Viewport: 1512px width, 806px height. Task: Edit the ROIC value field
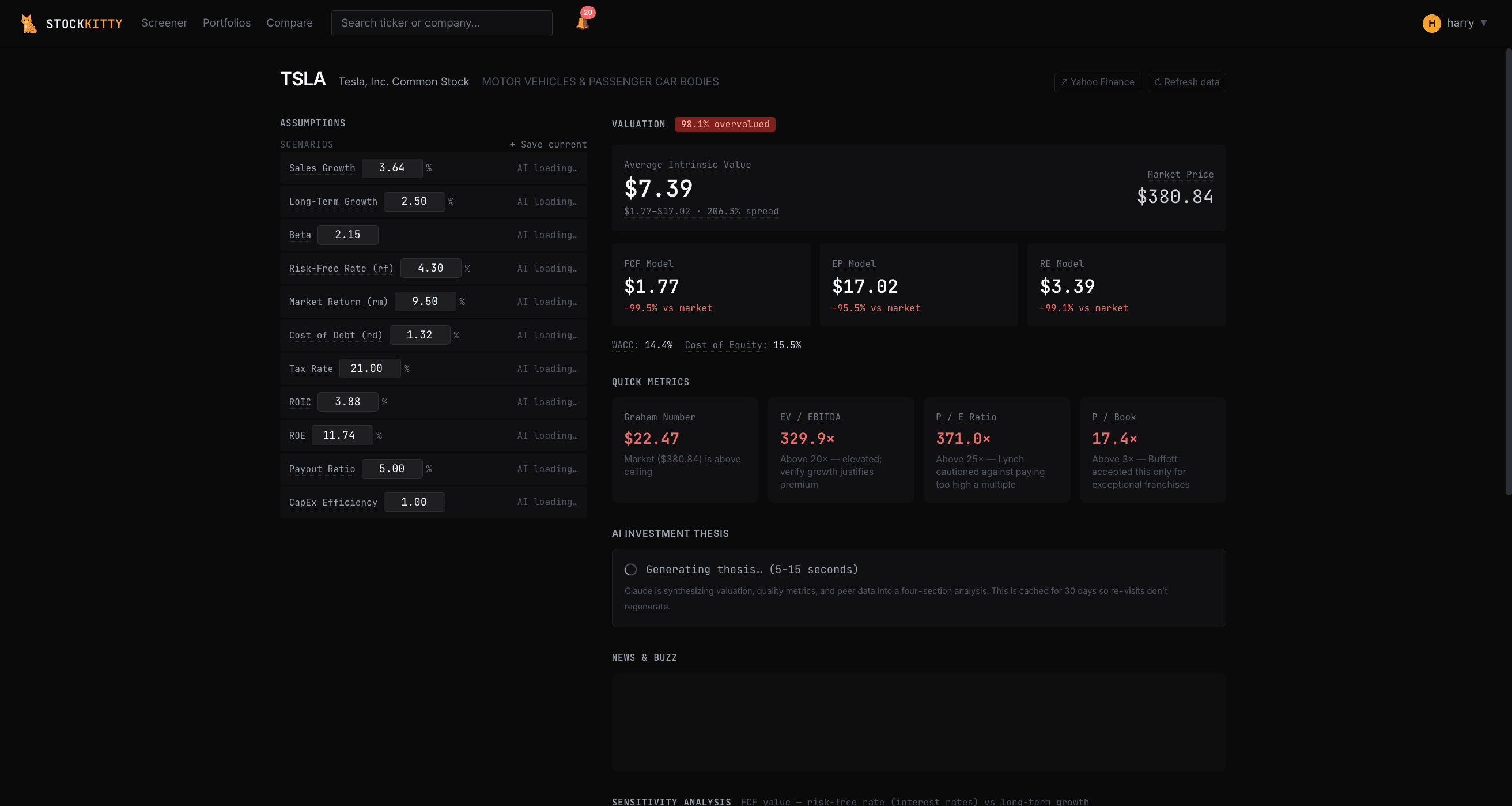[347, 402]
